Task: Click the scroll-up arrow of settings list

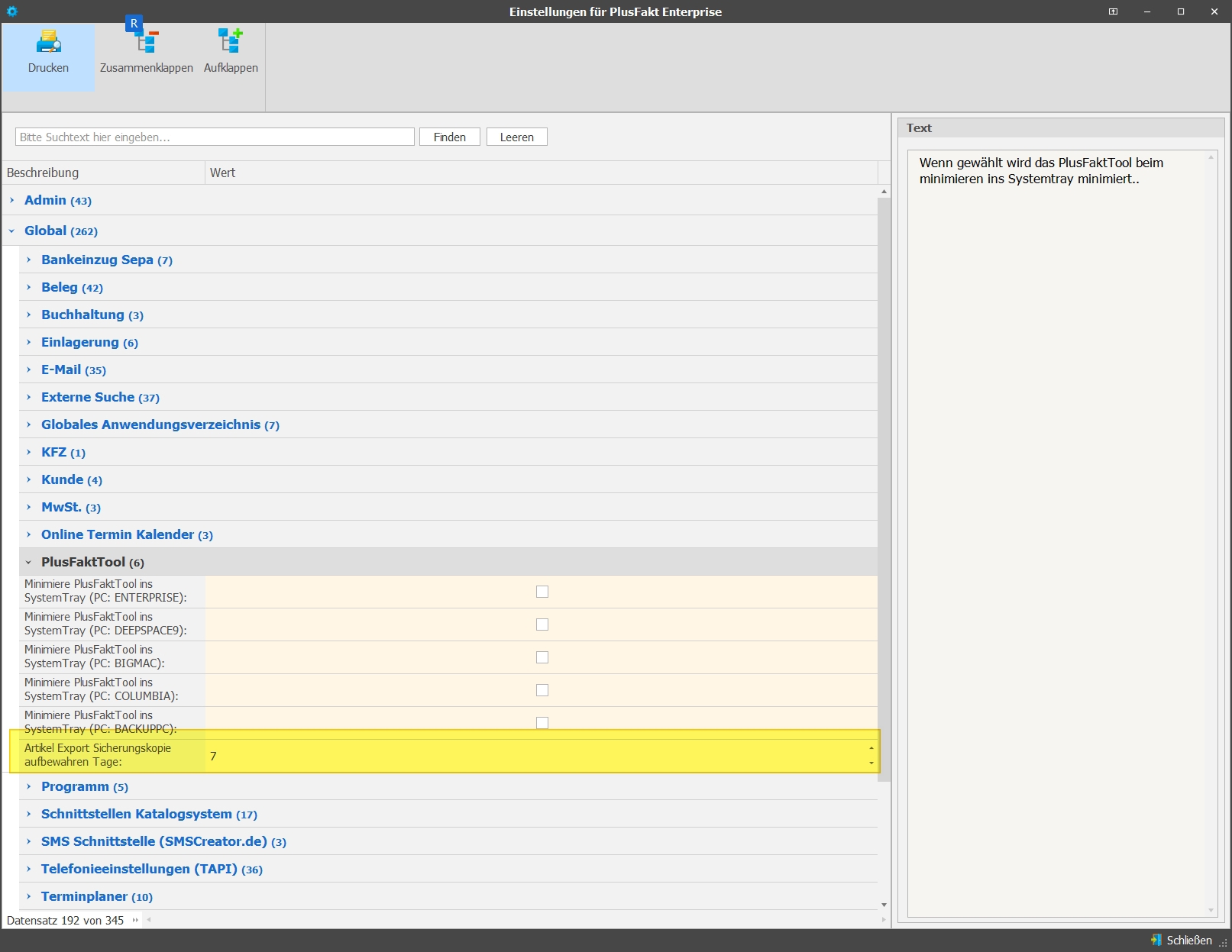Action: [x=884, y=192]
